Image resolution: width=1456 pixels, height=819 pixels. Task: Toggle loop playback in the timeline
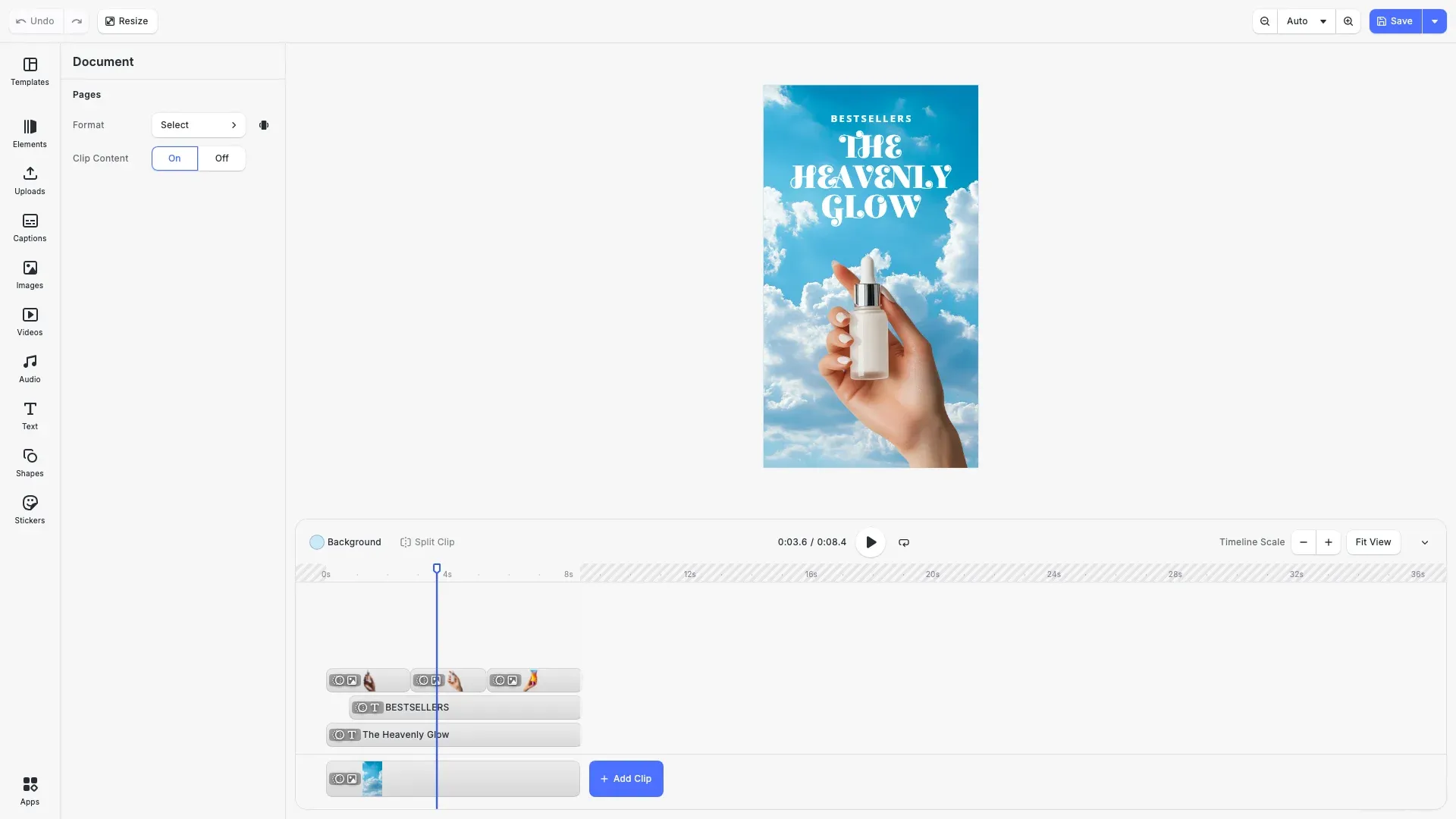click(x=903, y=542)
